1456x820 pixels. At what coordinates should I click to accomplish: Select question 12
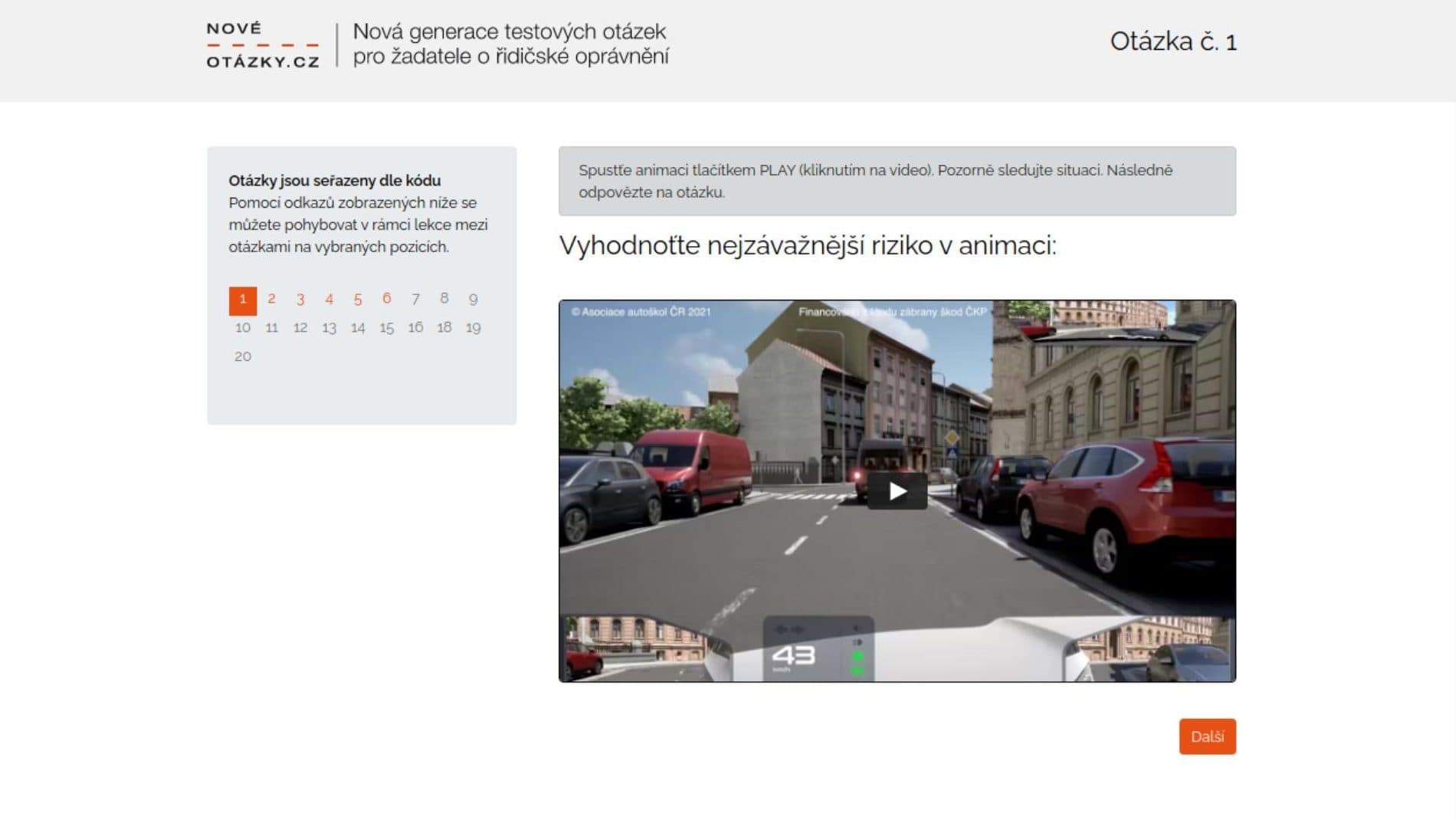tap(300, 327)
